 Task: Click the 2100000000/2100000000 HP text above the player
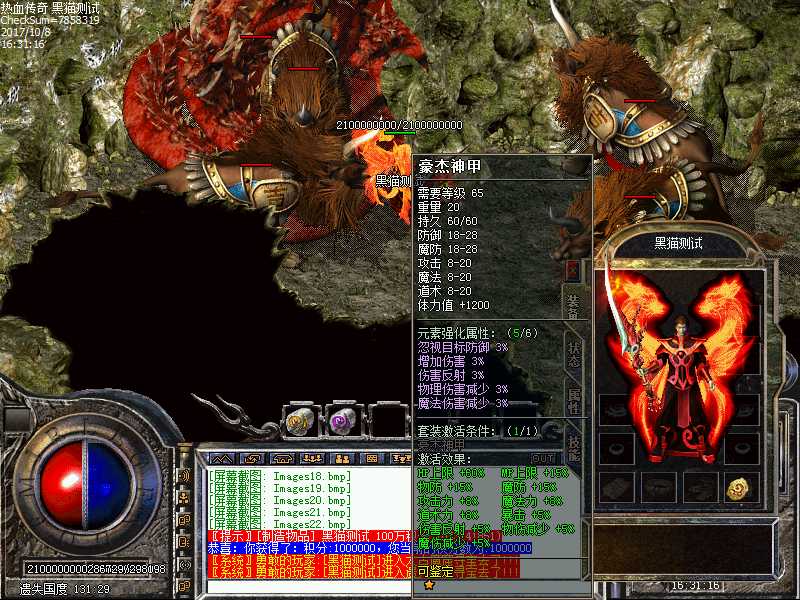click(x=399, y=125)
